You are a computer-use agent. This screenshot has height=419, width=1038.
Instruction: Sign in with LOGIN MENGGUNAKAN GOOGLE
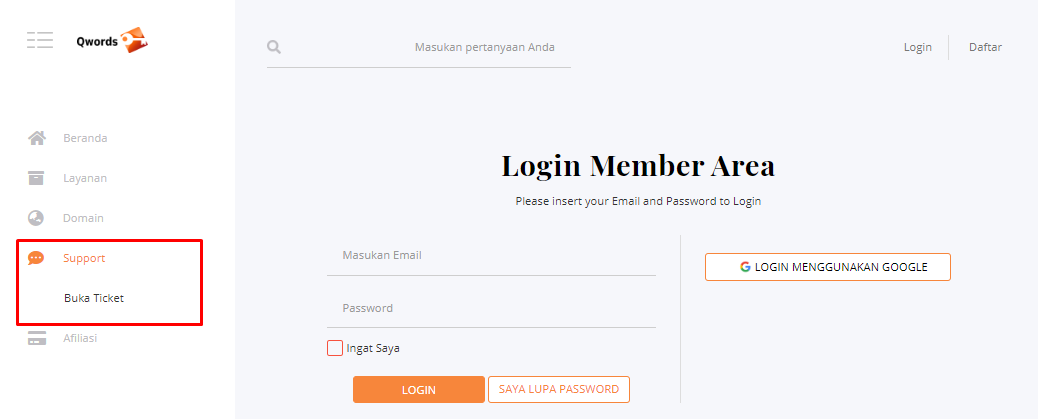click(827, 267)
